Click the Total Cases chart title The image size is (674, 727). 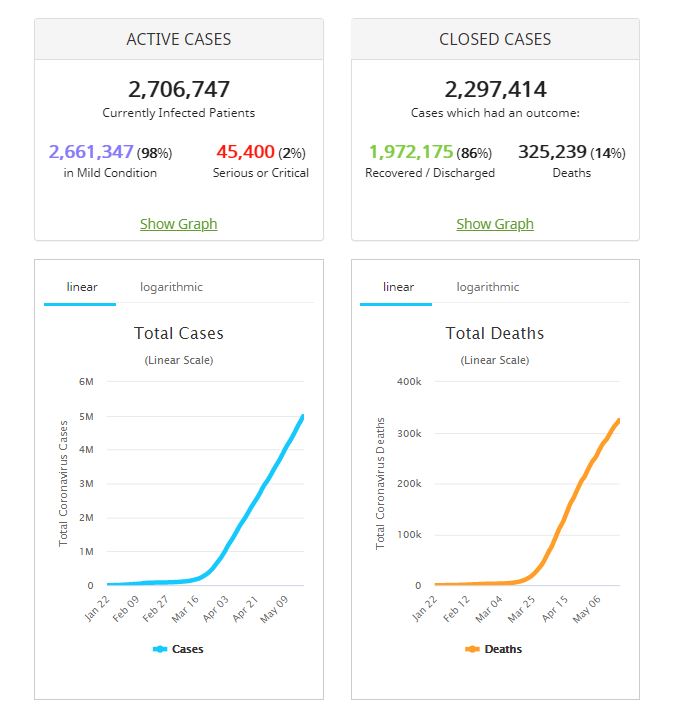pos(179,333)
